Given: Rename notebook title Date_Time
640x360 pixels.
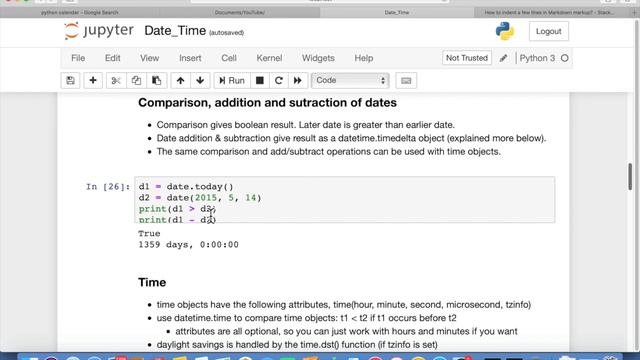Looking at the screenshot, I should click(x=175, y=31).
